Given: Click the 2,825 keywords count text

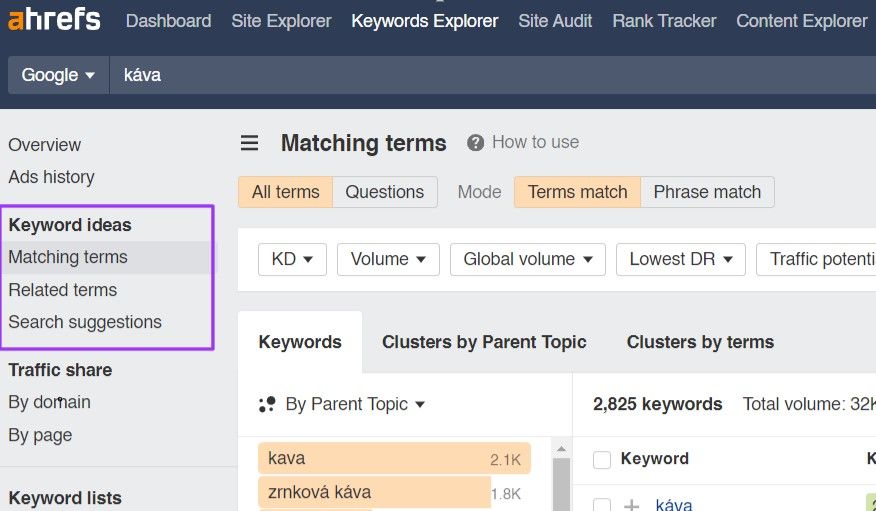Looking at the screenshot, I should tap(658, 404).
